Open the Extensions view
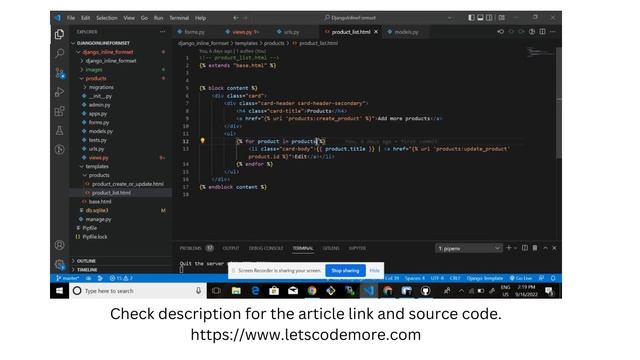The height and width of the screenshot is (360, 640). coord(60,111)
